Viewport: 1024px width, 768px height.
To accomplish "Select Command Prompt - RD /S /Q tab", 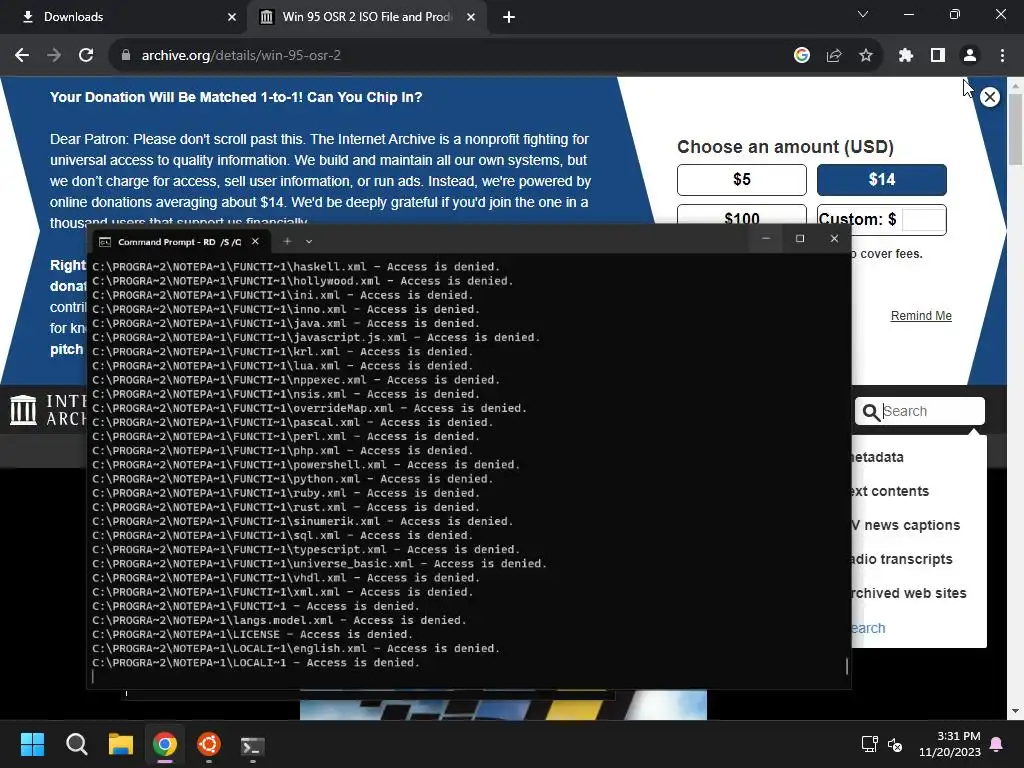I will click(179, 242).
